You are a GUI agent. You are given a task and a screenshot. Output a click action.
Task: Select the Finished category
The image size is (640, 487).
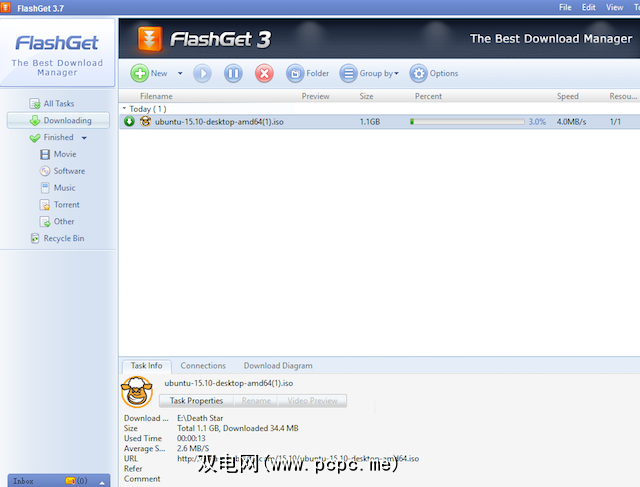52,138
